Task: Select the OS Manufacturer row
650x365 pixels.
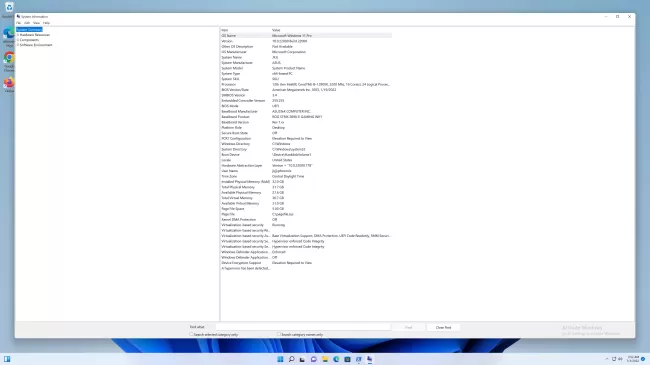Action: (x=306, y=52)
